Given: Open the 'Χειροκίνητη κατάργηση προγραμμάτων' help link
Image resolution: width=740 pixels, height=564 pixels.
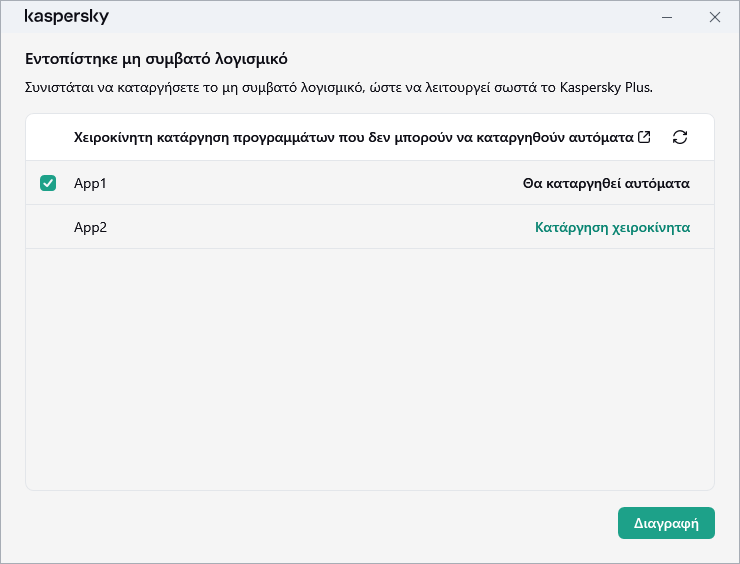Looking at the screenshot, I should pos(354,137).
